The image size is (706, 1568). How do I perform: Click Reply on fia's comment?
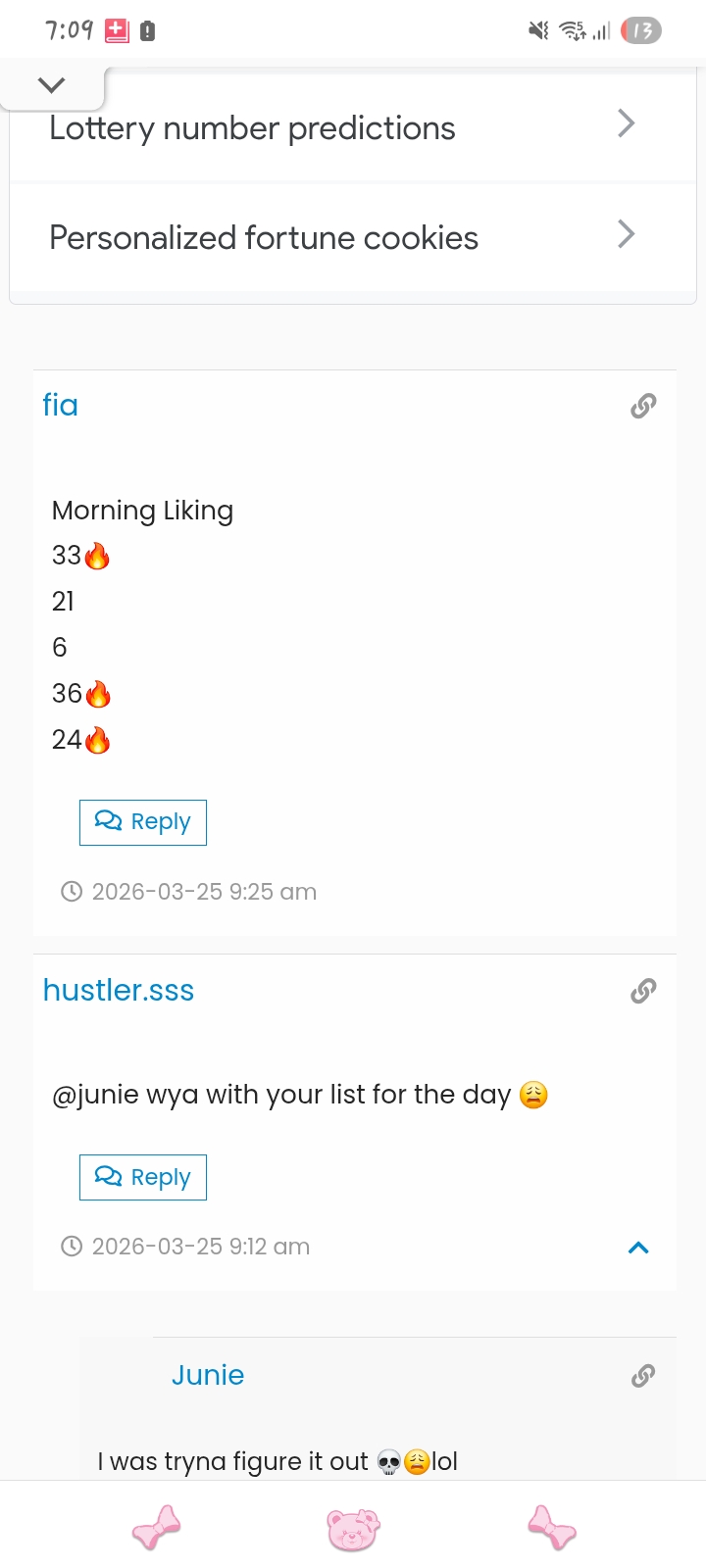tap(142, 822)
